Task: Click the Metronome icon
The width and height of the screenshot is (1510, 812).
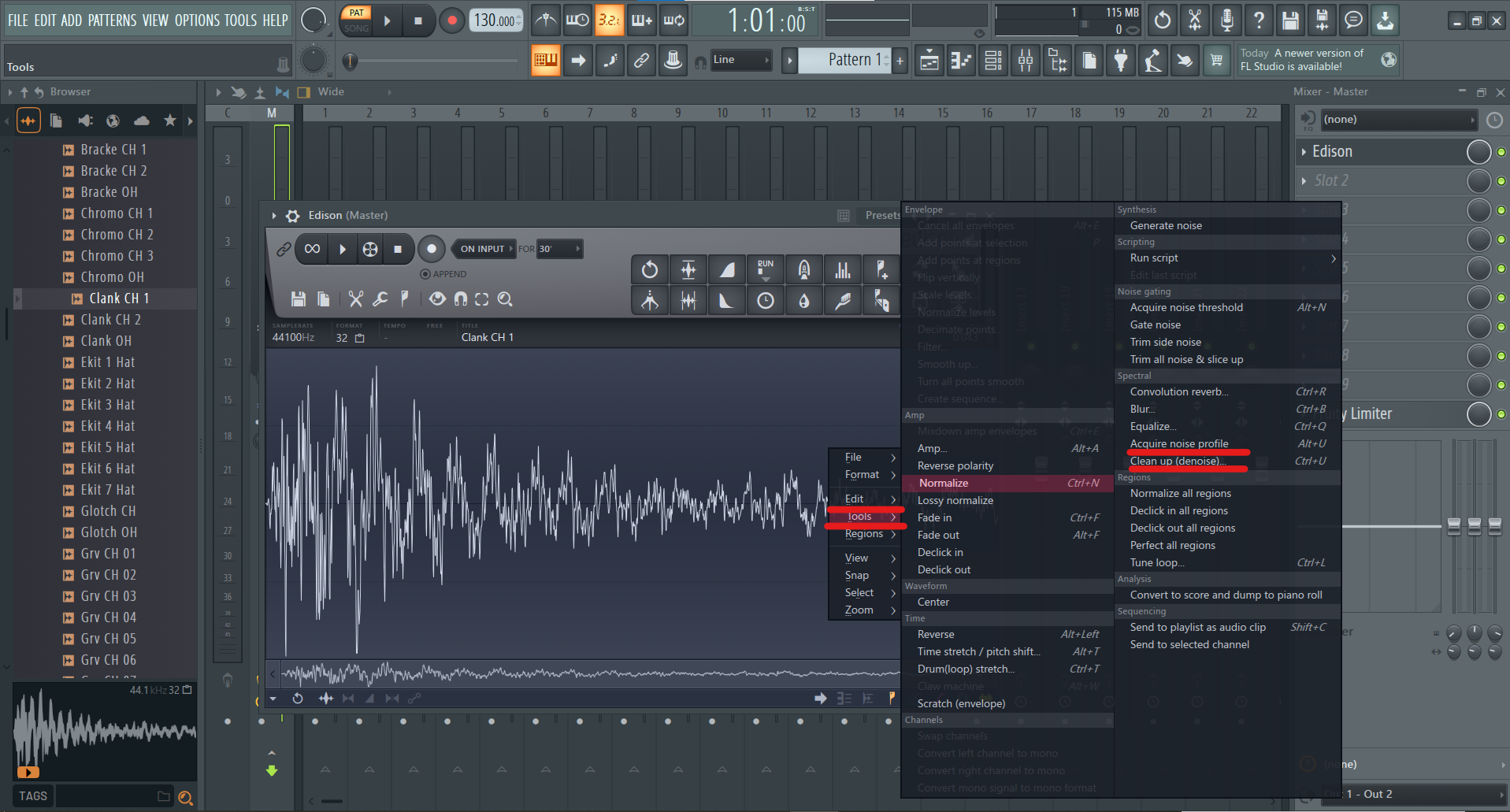Action: [545, 20]
